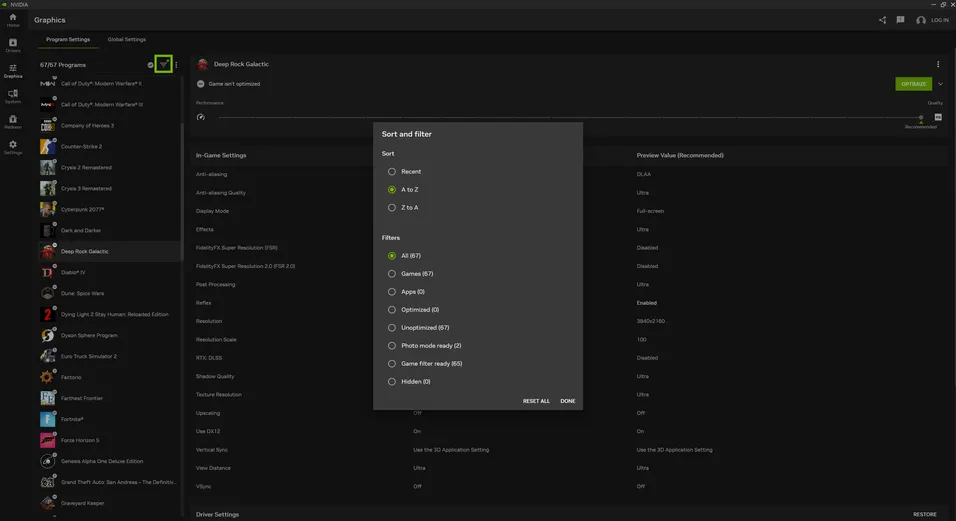The image size is (956, 521).
Task: Click the share icon in header
Action: point(882,20)
